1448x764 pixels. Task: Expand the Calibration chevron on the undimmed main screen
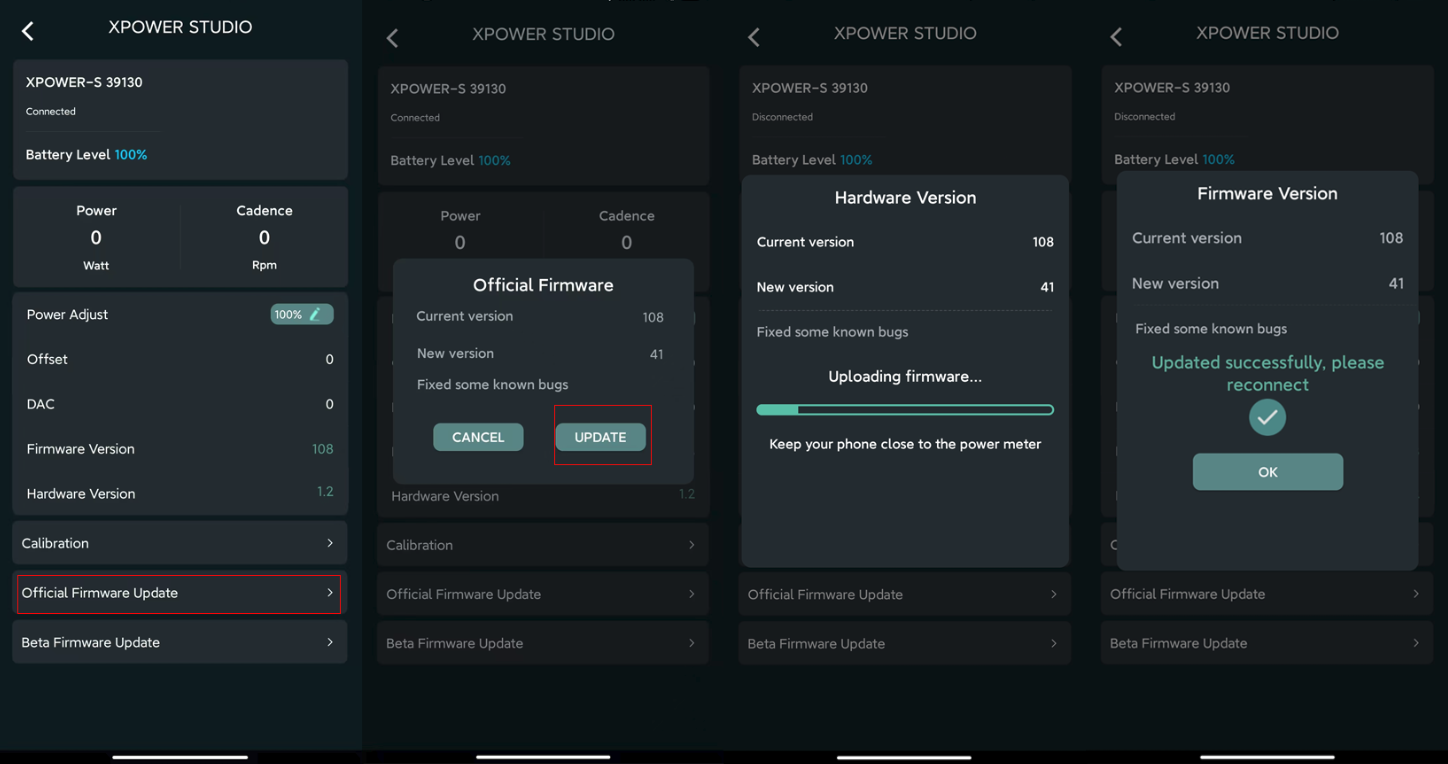[330, 543]
